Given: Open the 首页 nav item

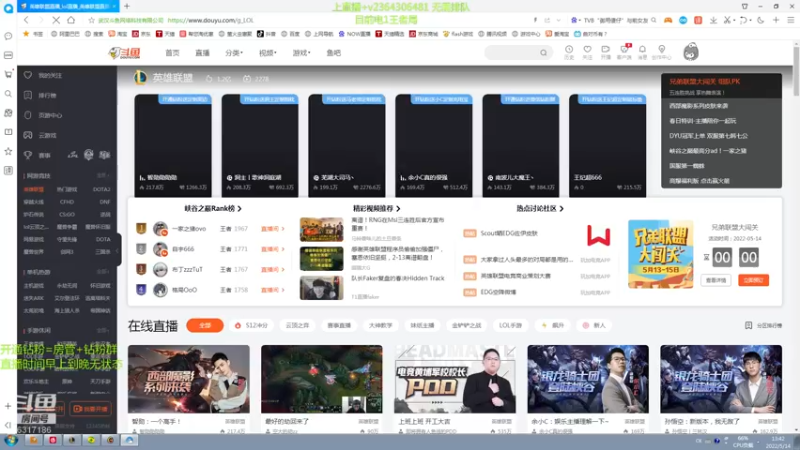Looking at the screenshot, I should pyautogui.click(x=172, y=53).
